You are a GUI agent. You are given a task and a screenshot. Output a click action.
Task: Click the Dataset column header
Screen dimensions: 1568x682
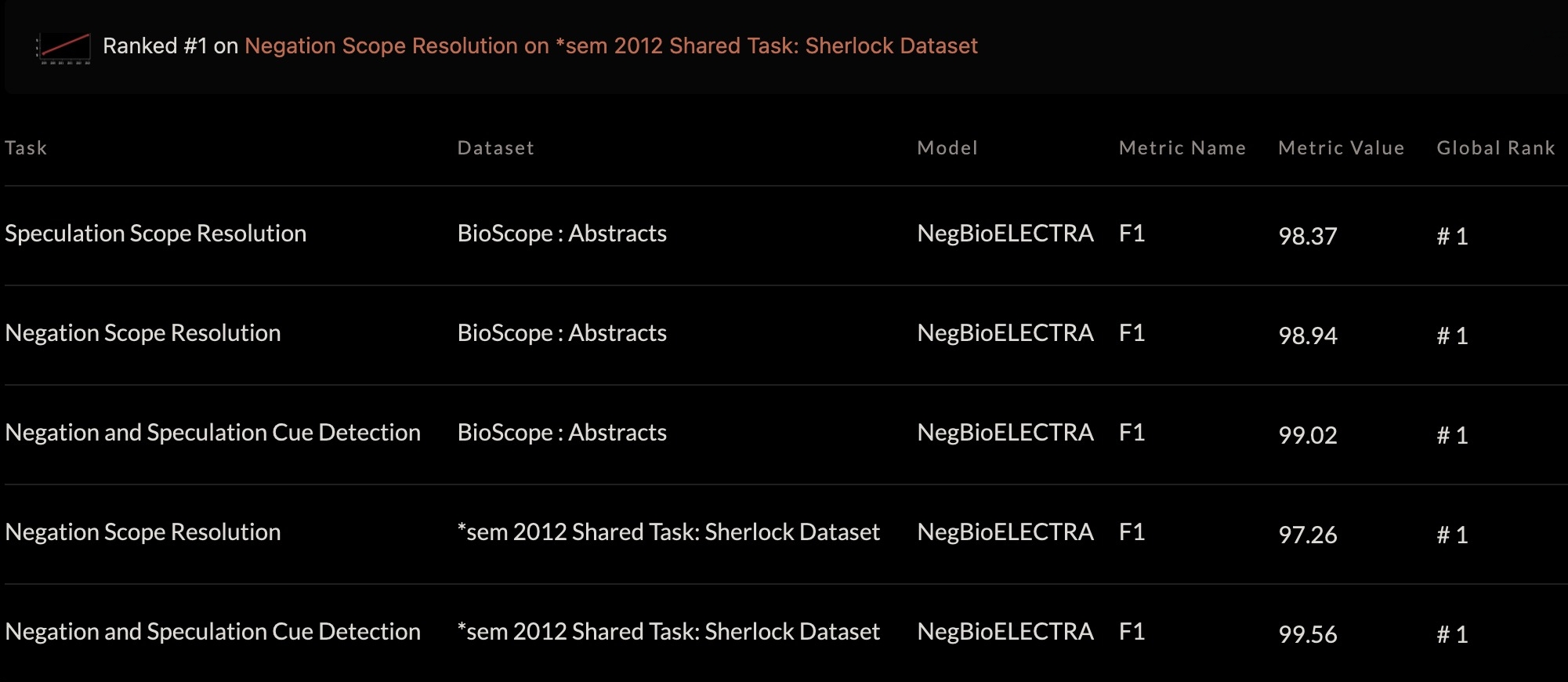coord(495,148)
